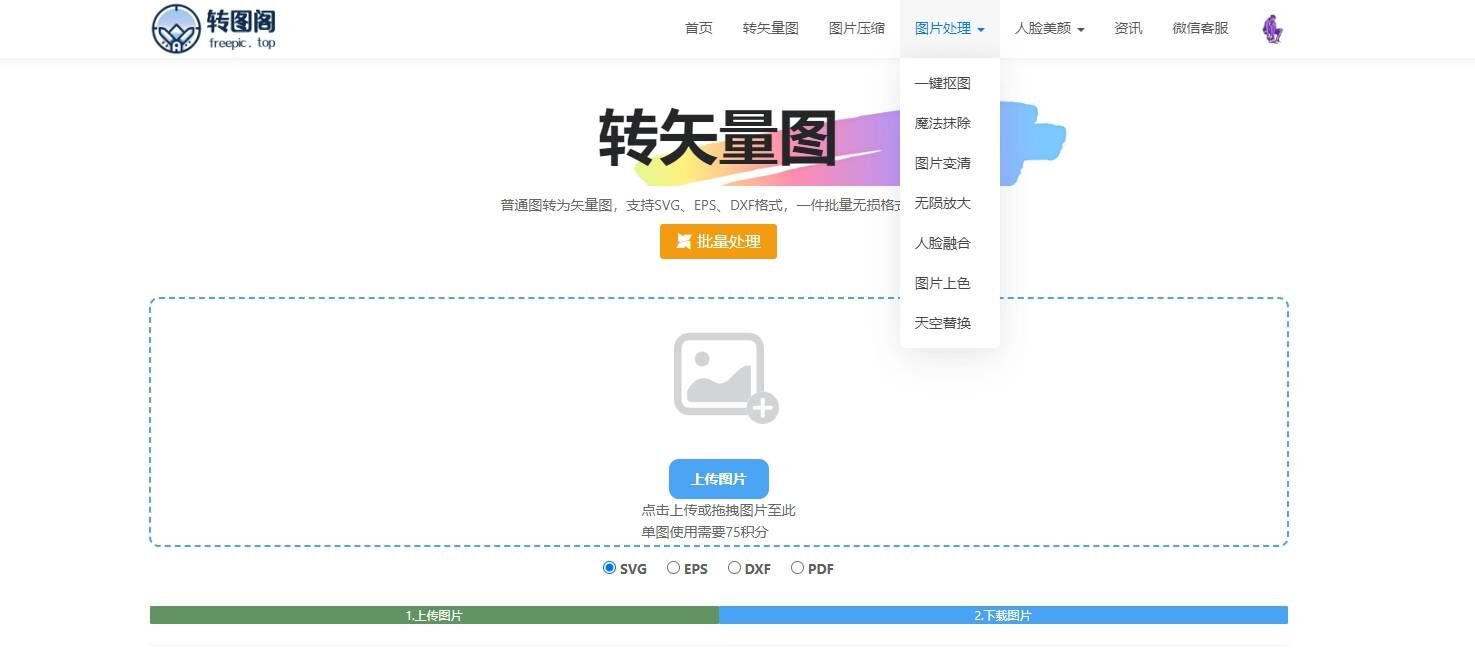Image resolution: width=1475 pixels, height=668 pixels.
Task: Expand the 人脸美颜 dropdown menu
Action: [x=1048, y=28]
